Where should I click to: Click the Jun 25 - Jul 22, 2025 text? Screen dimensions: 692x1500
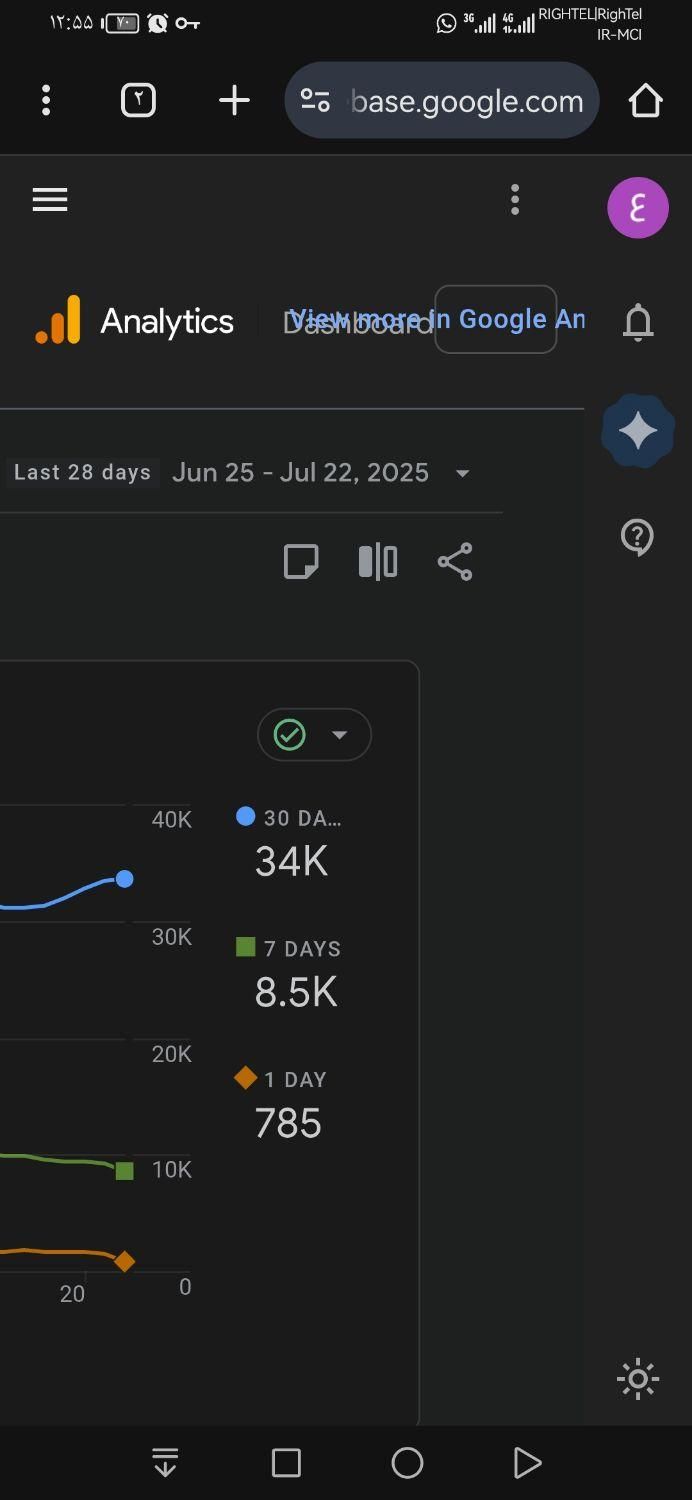(x=300, y=472)
